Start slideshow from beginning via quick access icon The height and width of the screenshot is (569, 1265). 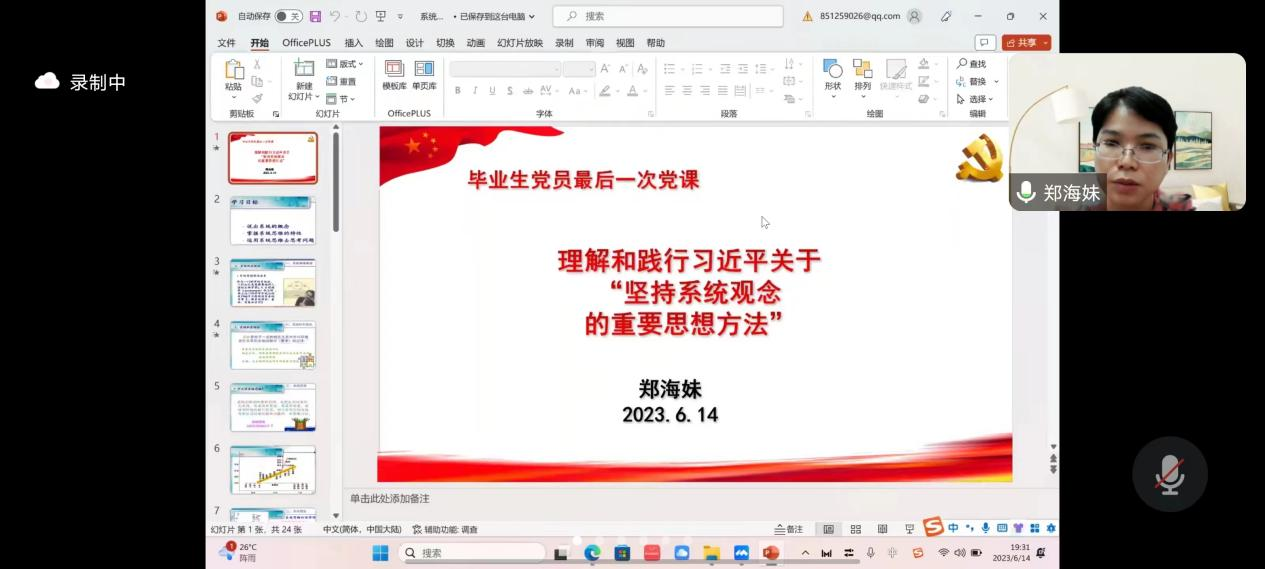point(381,16)
